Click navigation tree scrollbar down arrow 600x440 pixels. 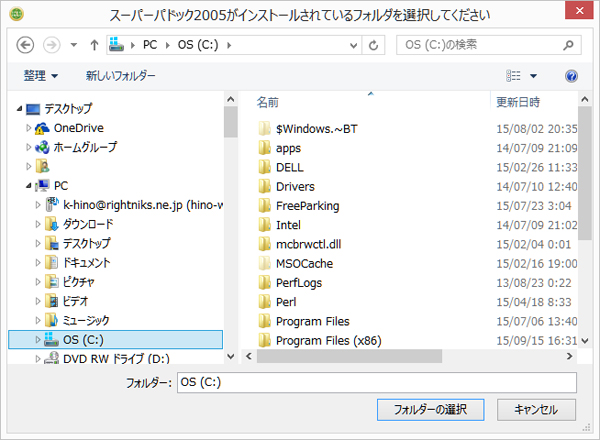[x=231, y=356]
